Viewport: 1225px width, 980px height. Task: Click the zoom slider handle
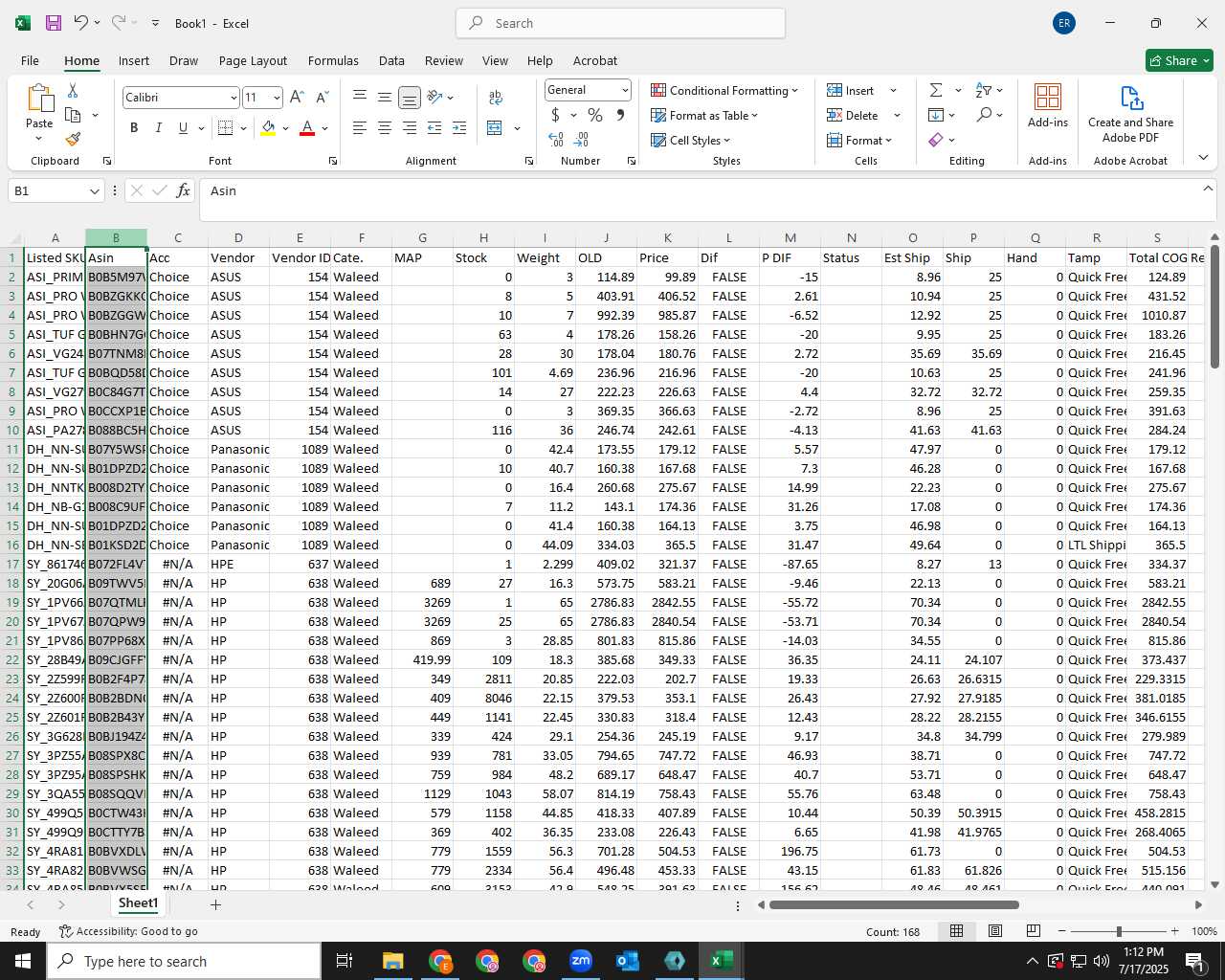[1118, 931]
